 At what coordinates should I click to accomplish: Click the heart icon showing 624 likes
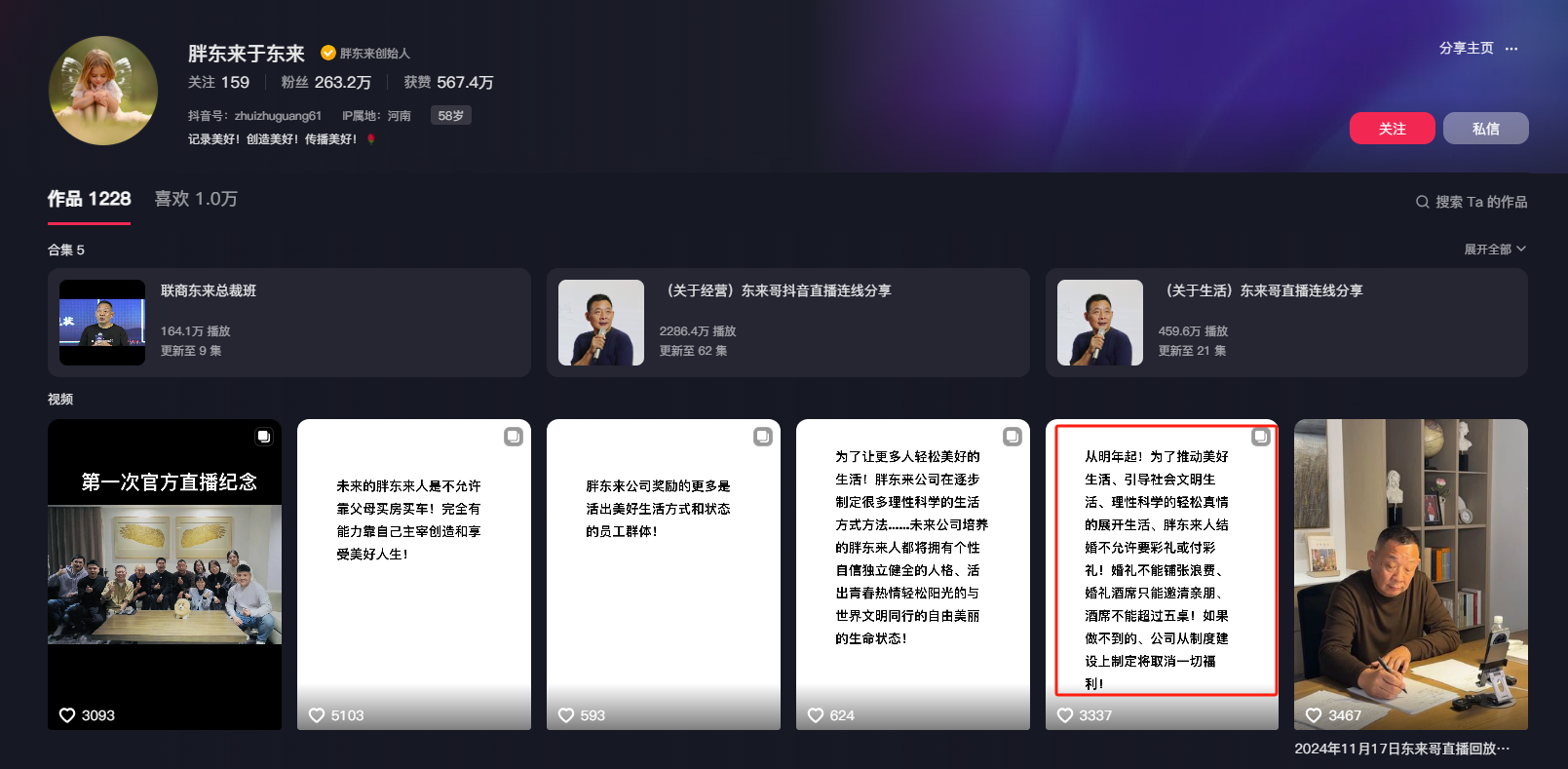(x=816, y=715)
